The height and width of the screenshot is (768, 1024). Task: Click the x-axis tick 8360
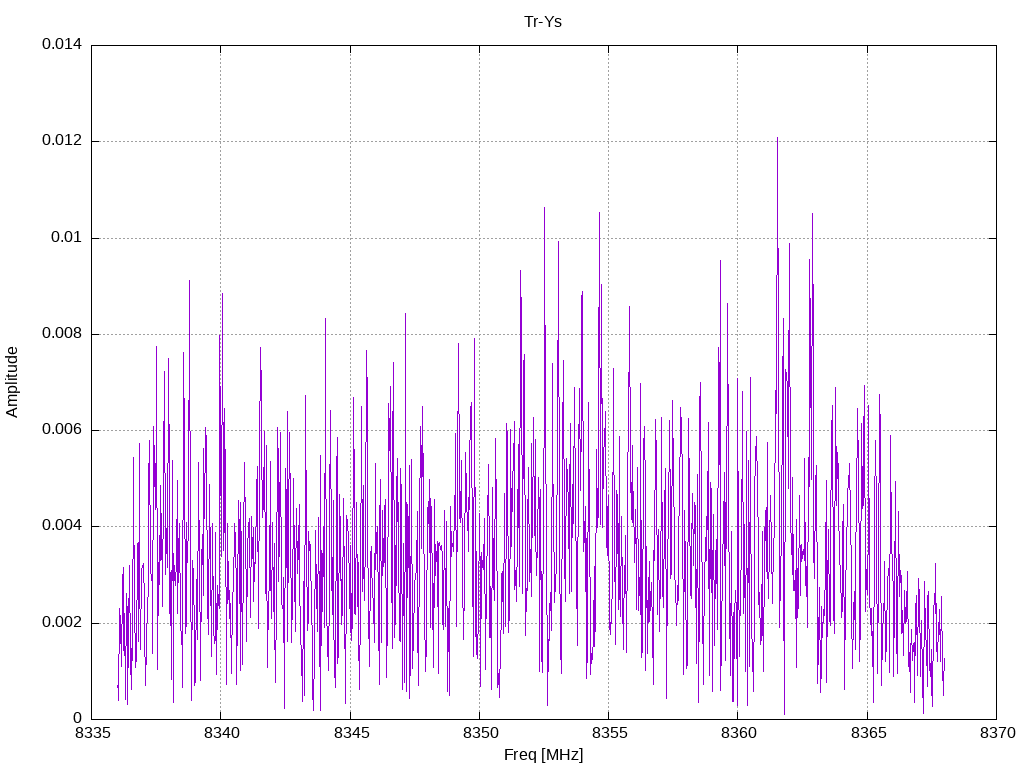(739, 733)
